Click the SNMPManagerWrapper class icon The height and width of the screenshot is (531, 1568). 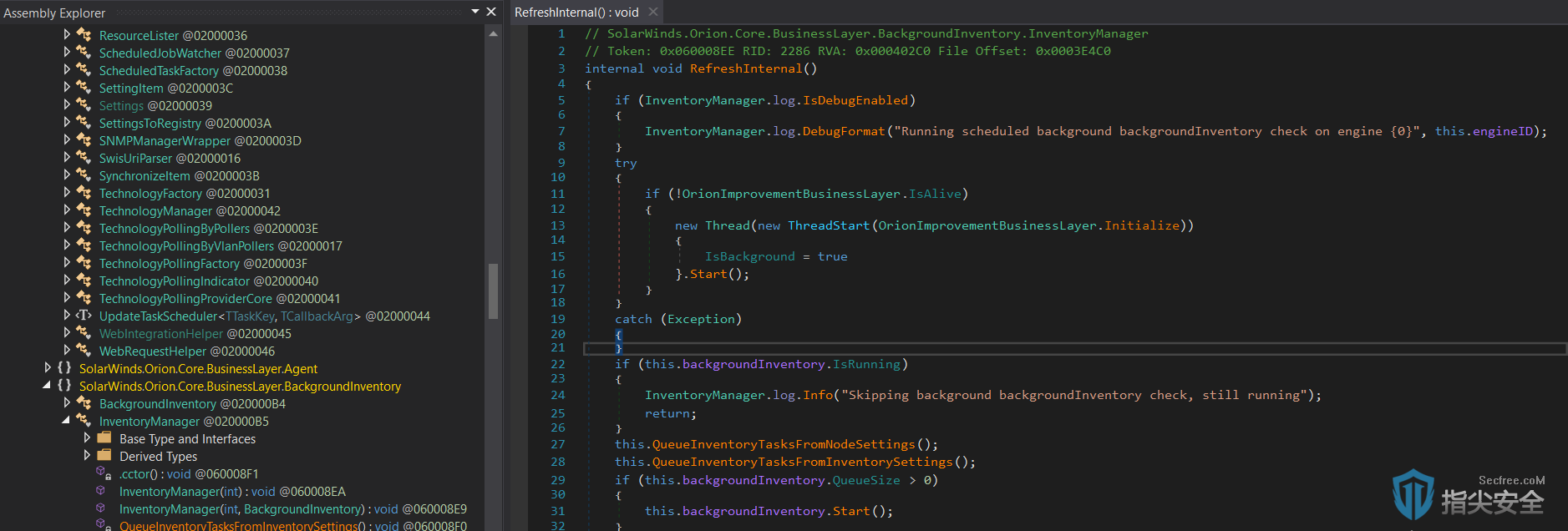84,140
